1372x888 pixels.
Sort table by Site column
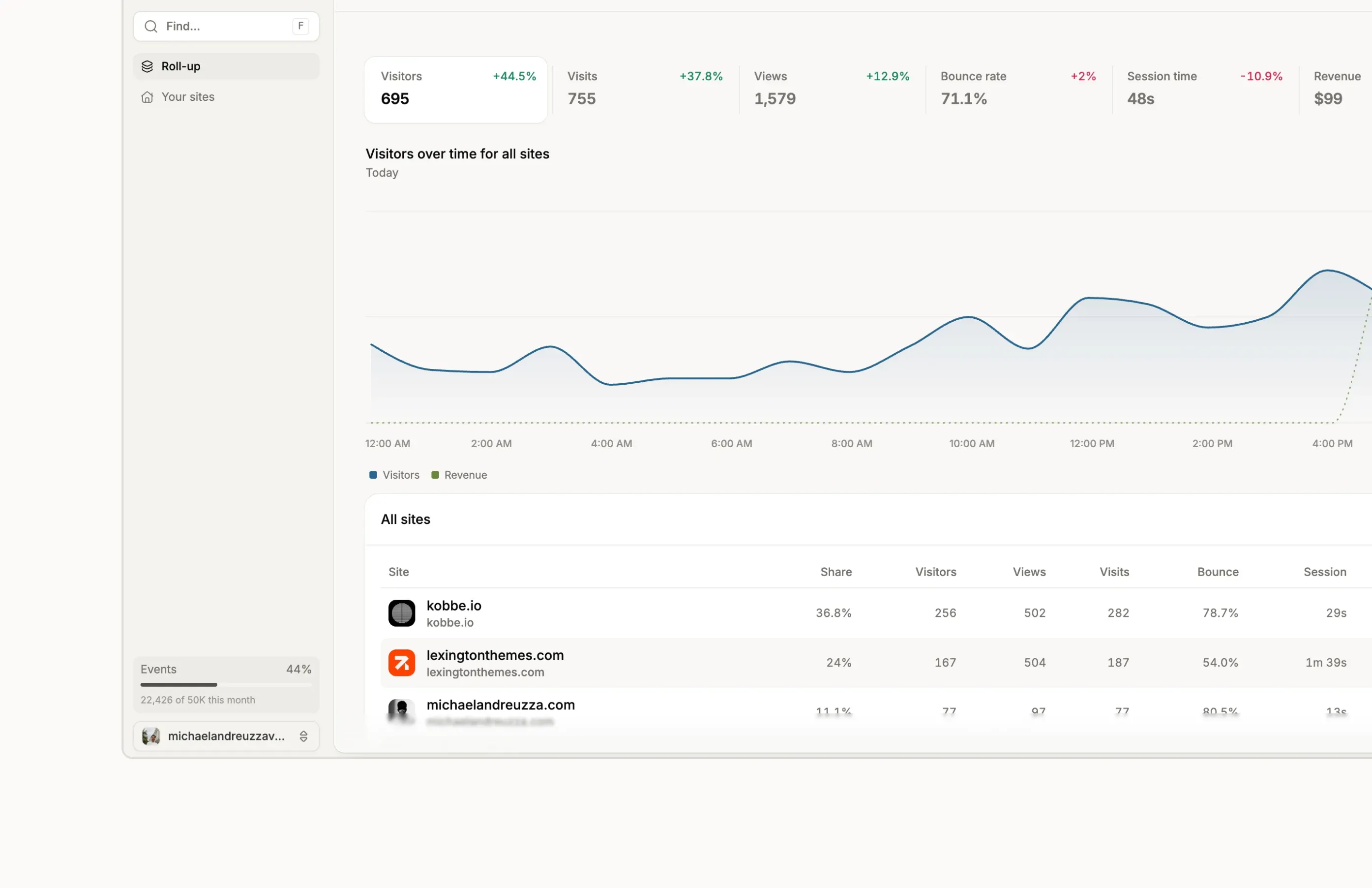coord(399,572)
